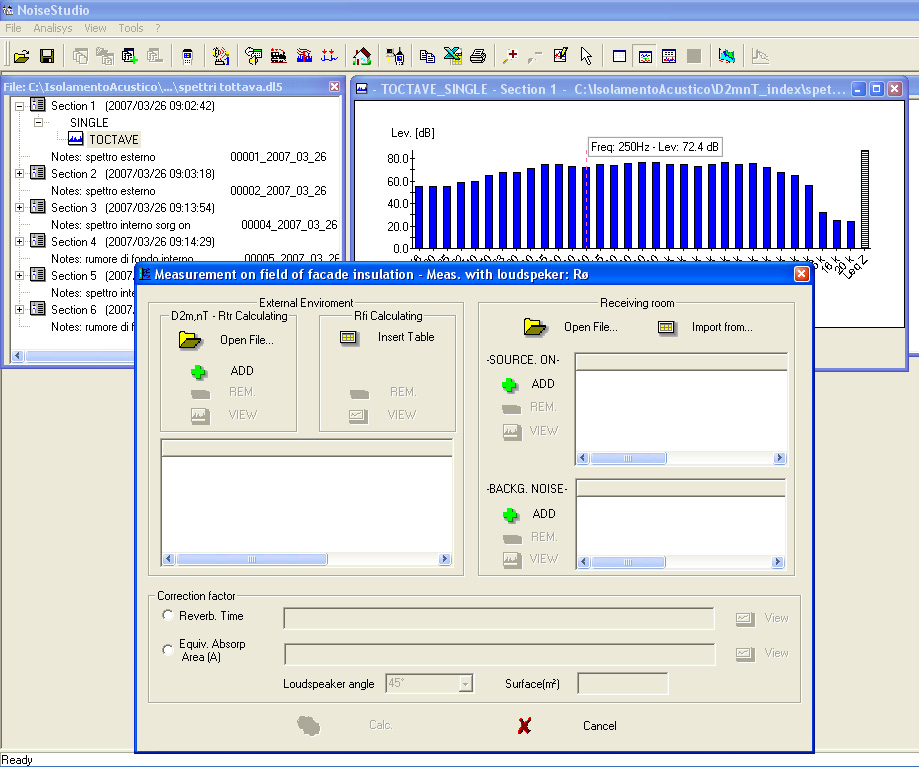This screenshot has height=767, width=919.
Task: Click the Import from table icon
Action: point(666,327)
